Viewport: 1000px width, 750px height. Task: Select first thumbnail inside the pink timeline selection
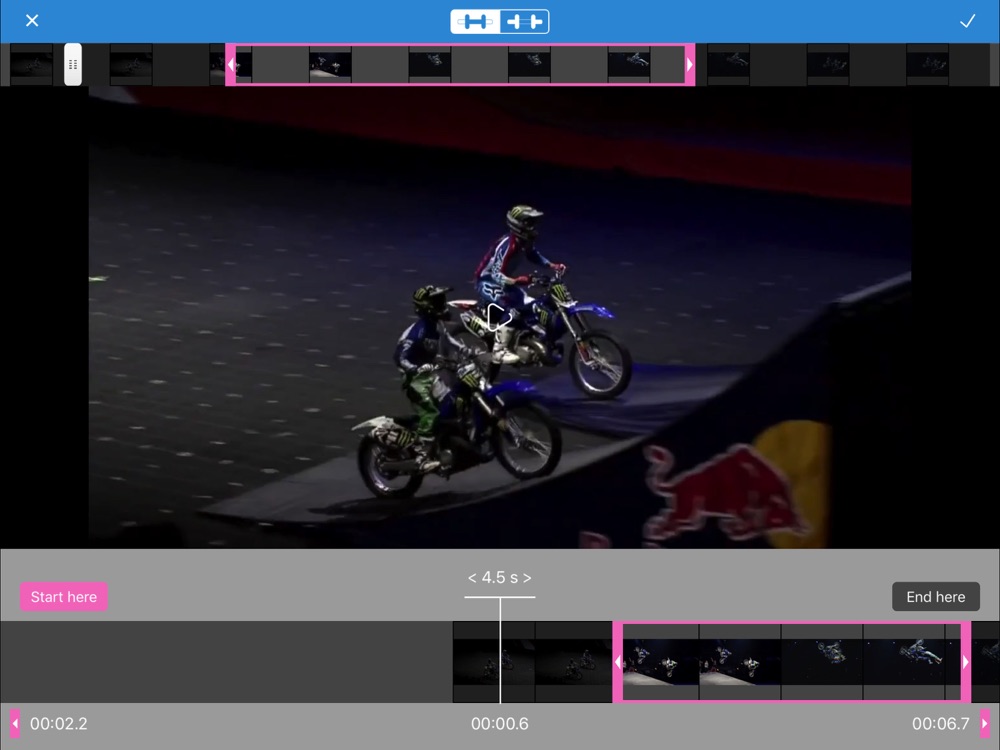point(661,662)
